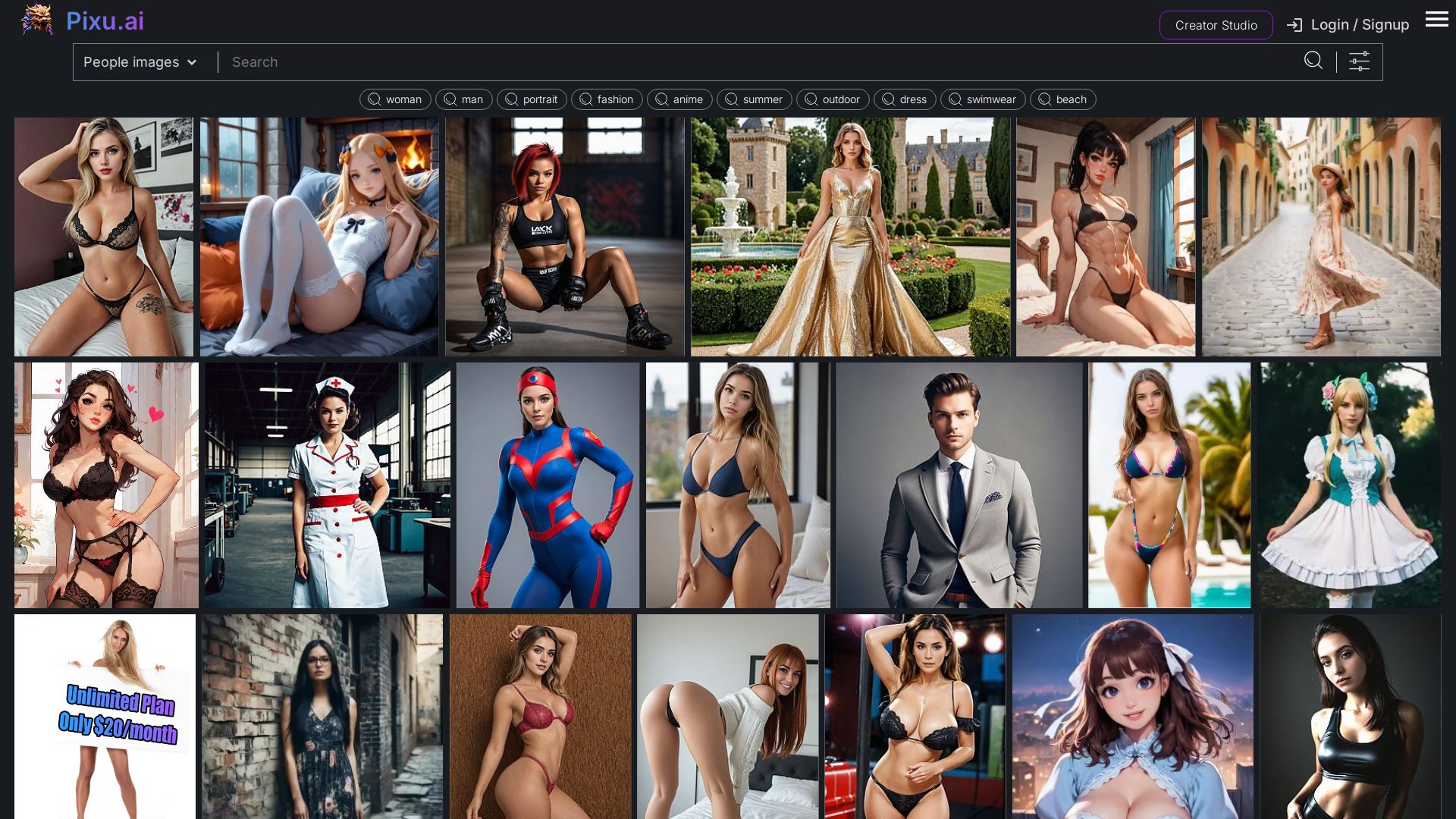Screen dimensions: 1456x819
Task: Select the man search tag
Action: (463, 99)
